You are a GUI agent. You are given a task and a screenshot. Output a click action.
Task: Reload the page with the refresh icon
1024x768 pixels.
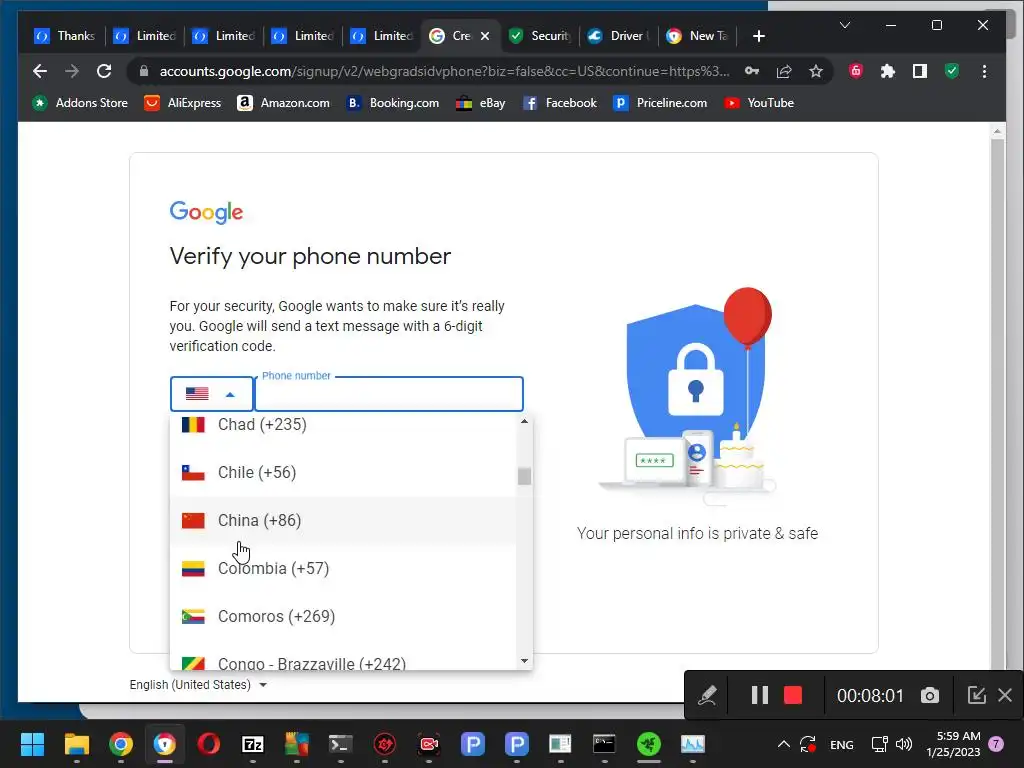104,71
